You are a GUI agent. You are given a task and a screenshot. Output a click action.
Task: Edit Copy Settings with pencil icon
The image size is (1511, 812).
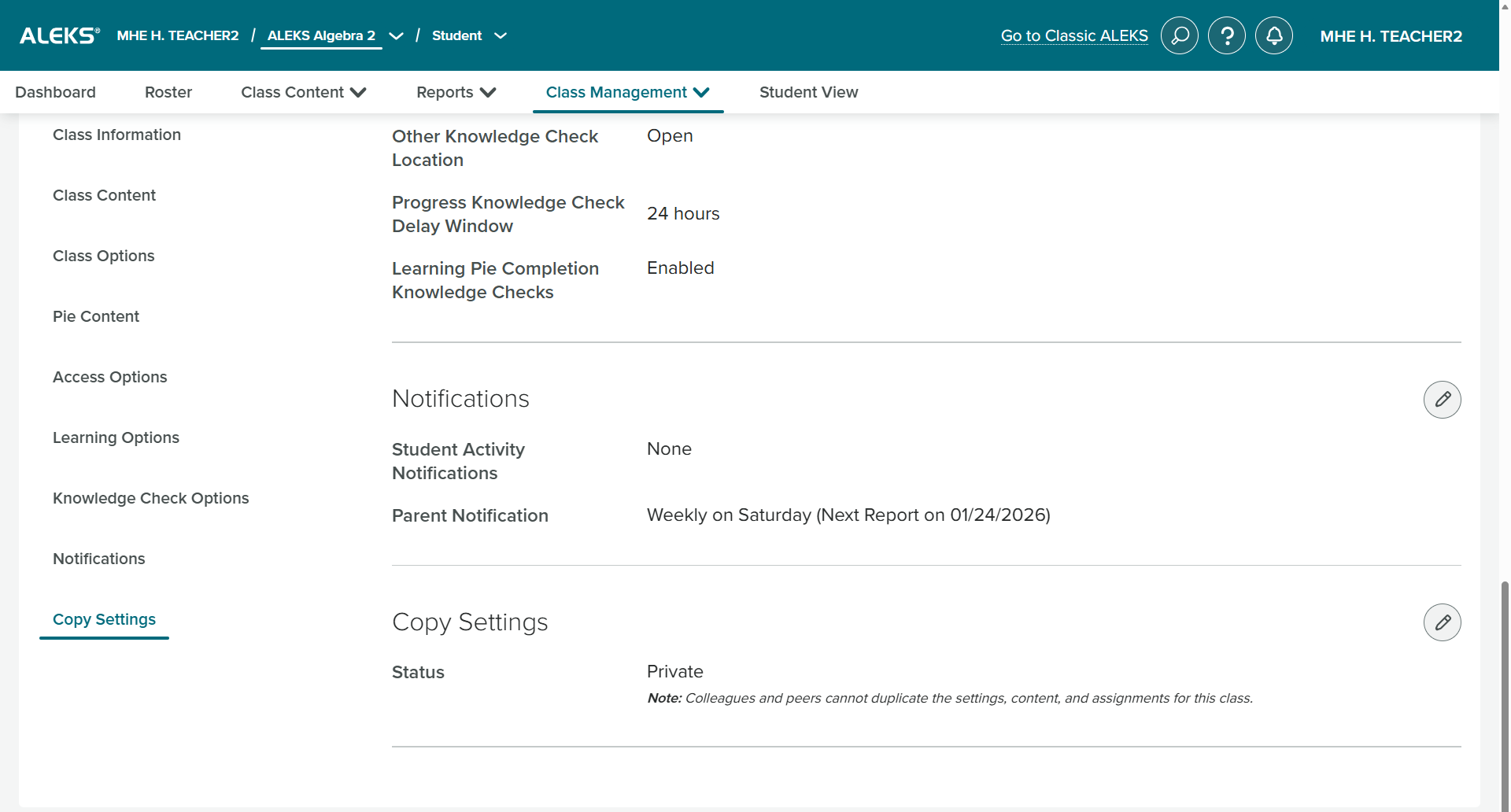pyautogui.click(x=1442, y=622)
